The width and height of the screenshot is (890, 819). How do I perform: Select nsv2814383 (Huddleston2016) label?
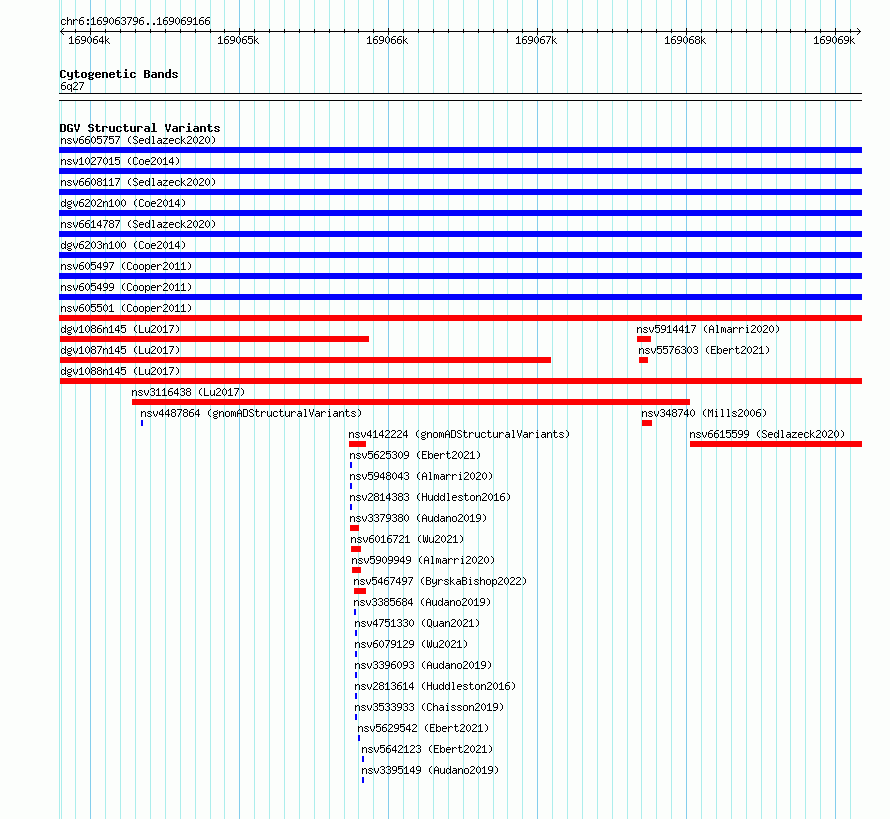(430, 497)
